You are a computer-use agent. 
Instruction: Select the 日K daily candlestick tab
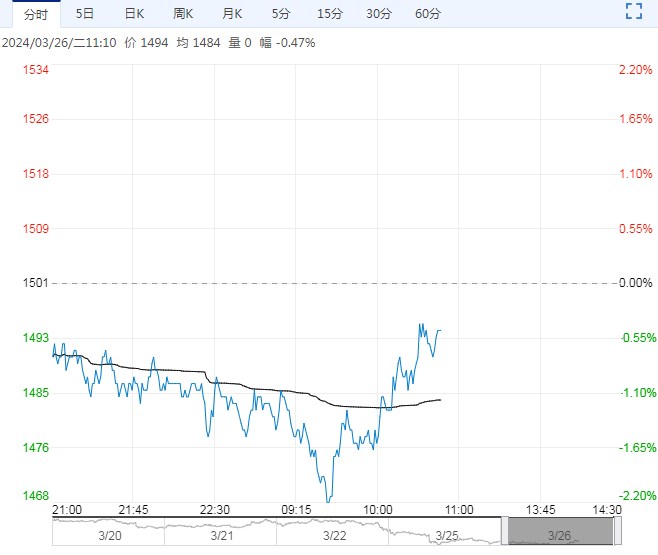(x=134, y=14)
